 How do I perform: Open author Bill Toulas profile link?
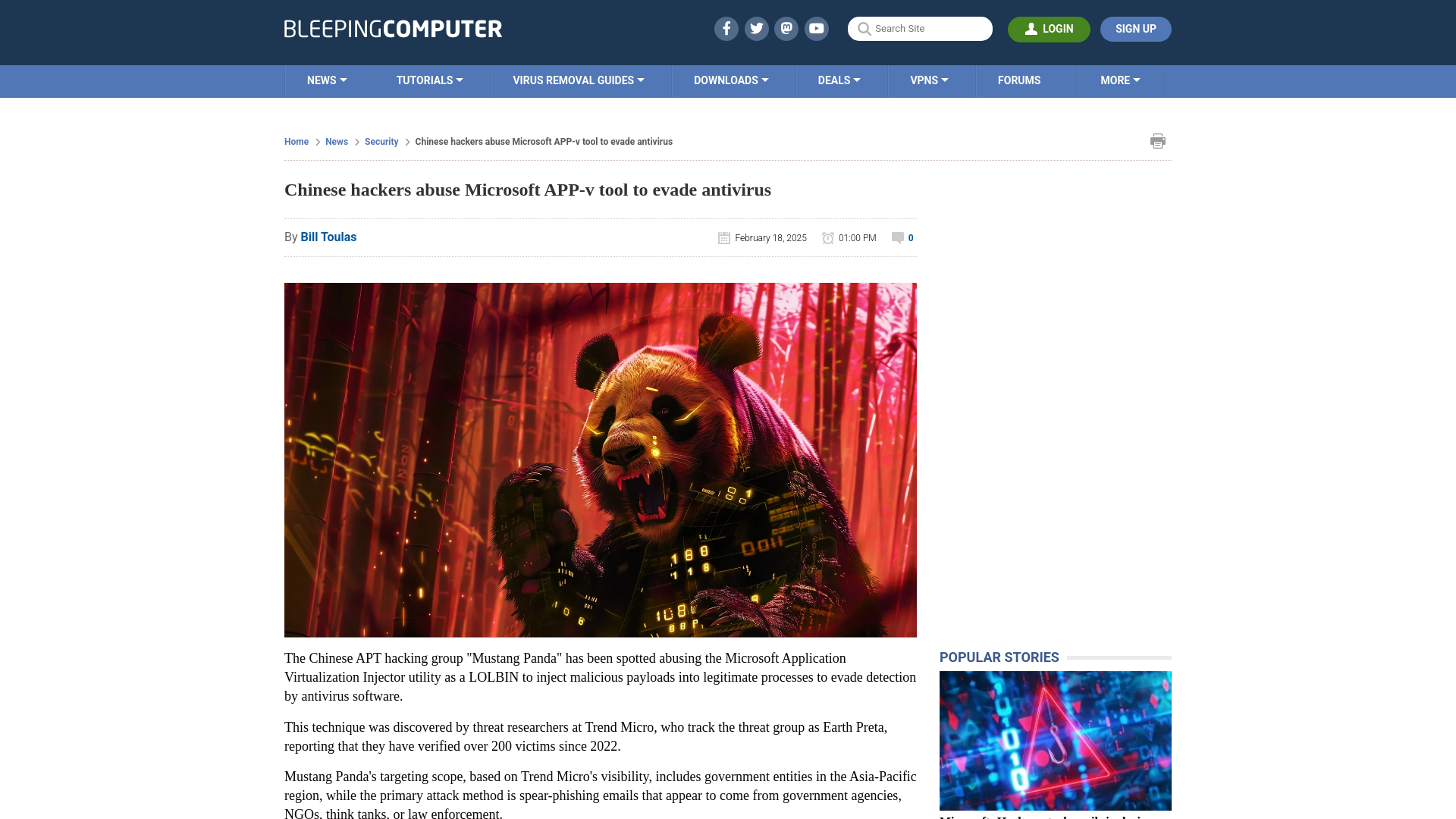pos(328,237)
